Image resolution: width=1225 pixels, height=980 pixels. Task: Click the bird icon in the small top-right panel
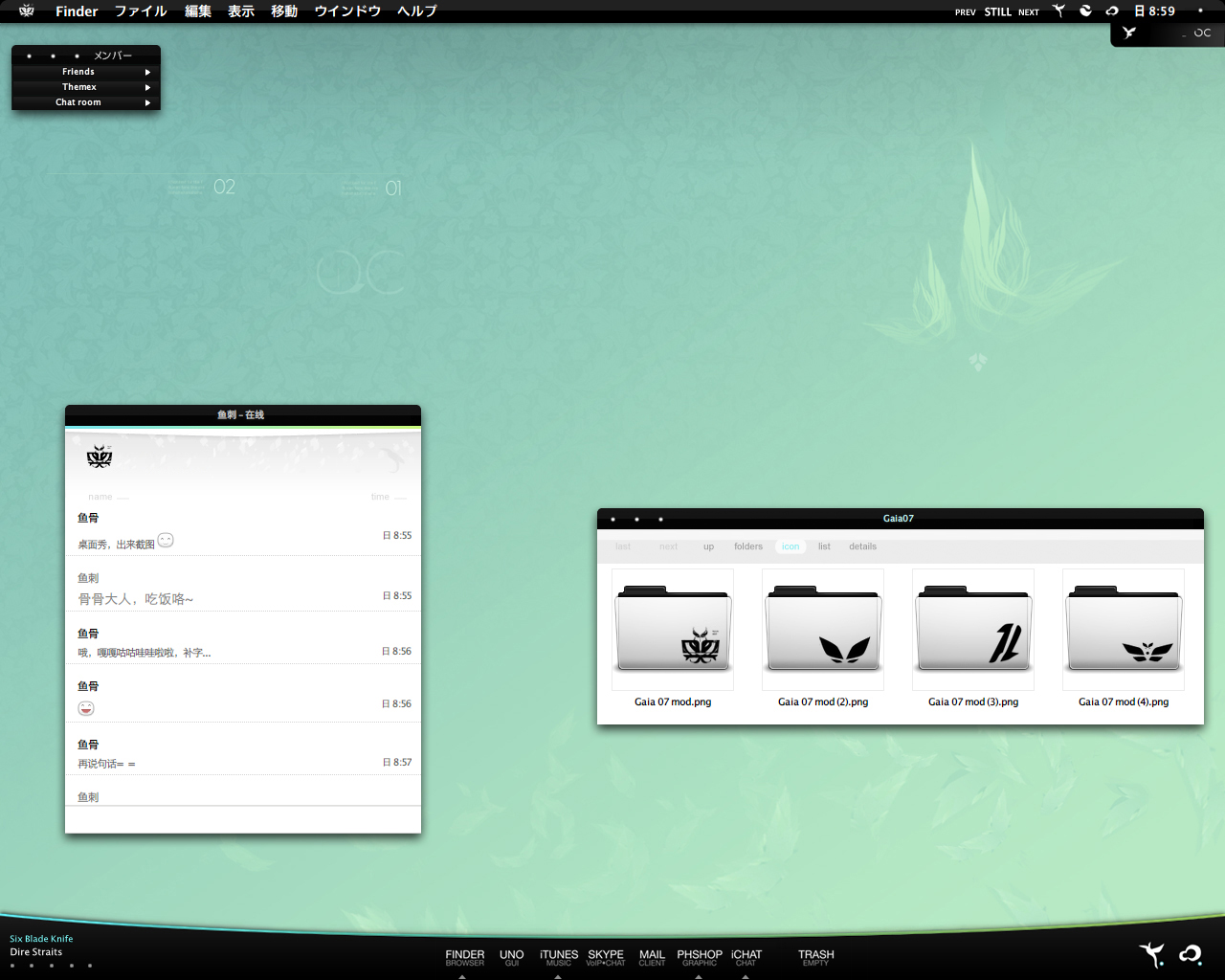pyautogui.click(x=1129, y=33)
